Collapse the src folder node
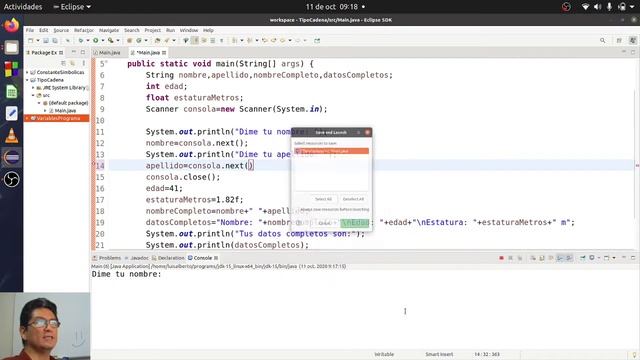640x360 pixels. click(33, 95)
